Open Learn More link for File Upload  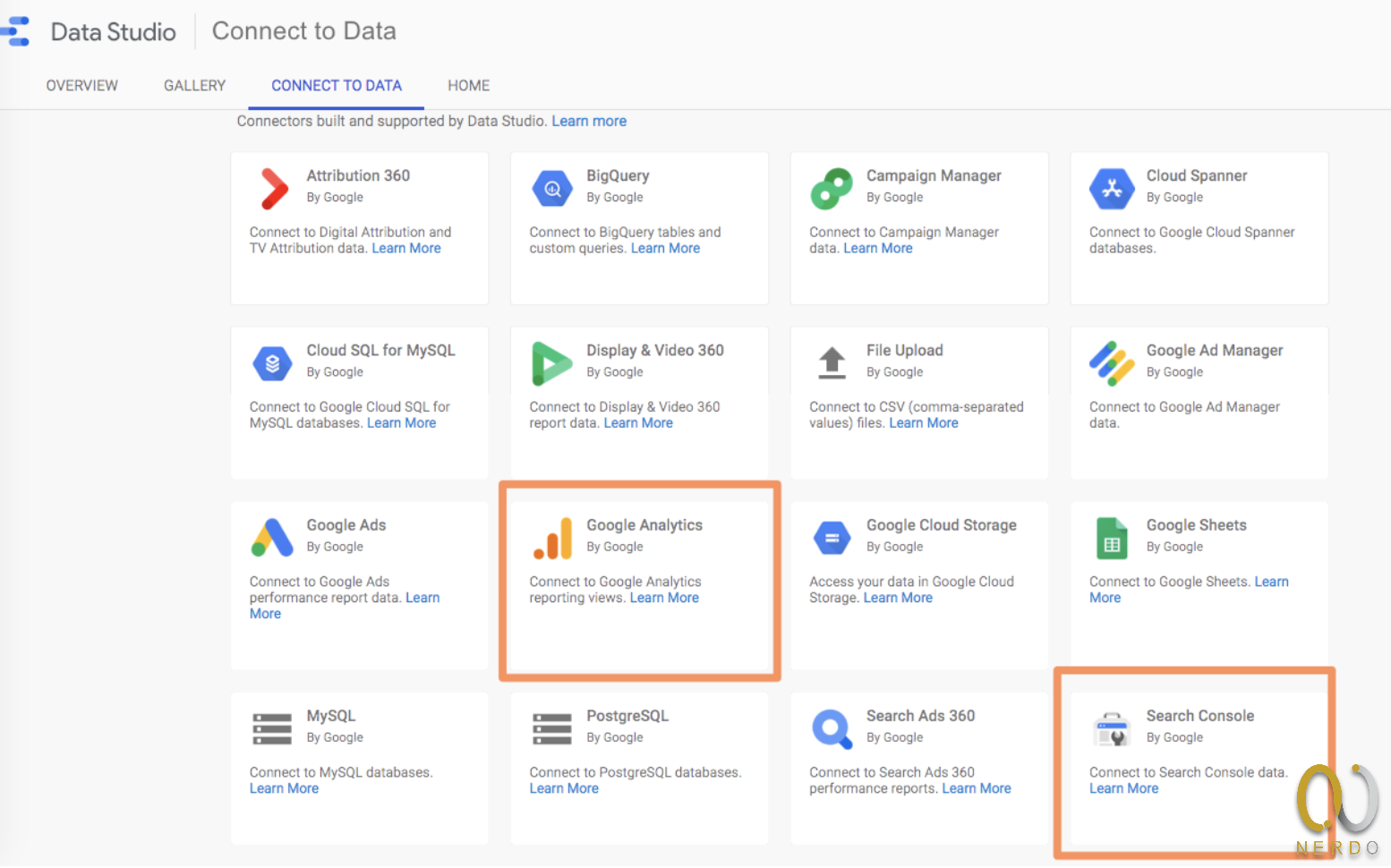pos(924,422)
